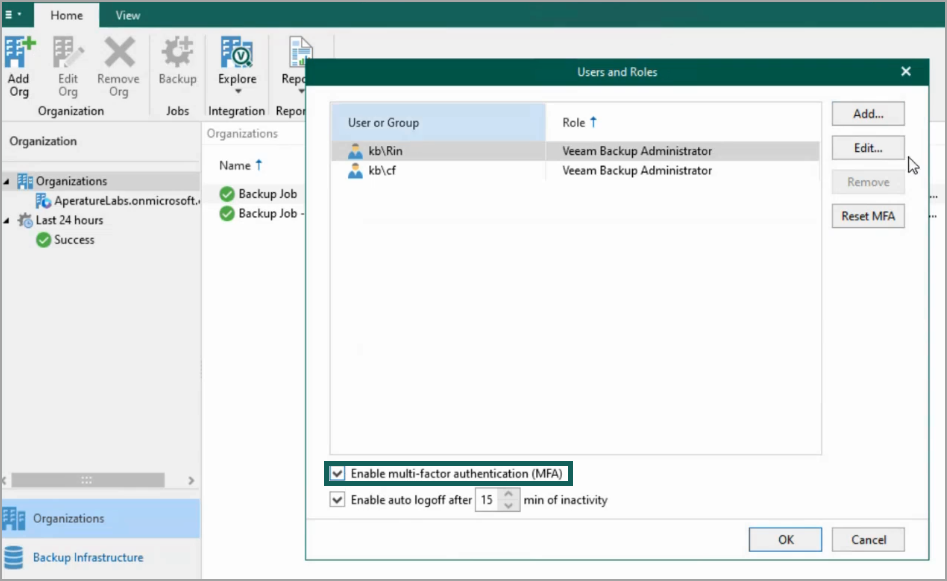Screen dimensions: 947x581
Task: Open the application main menu button
Action: [13, 14]
